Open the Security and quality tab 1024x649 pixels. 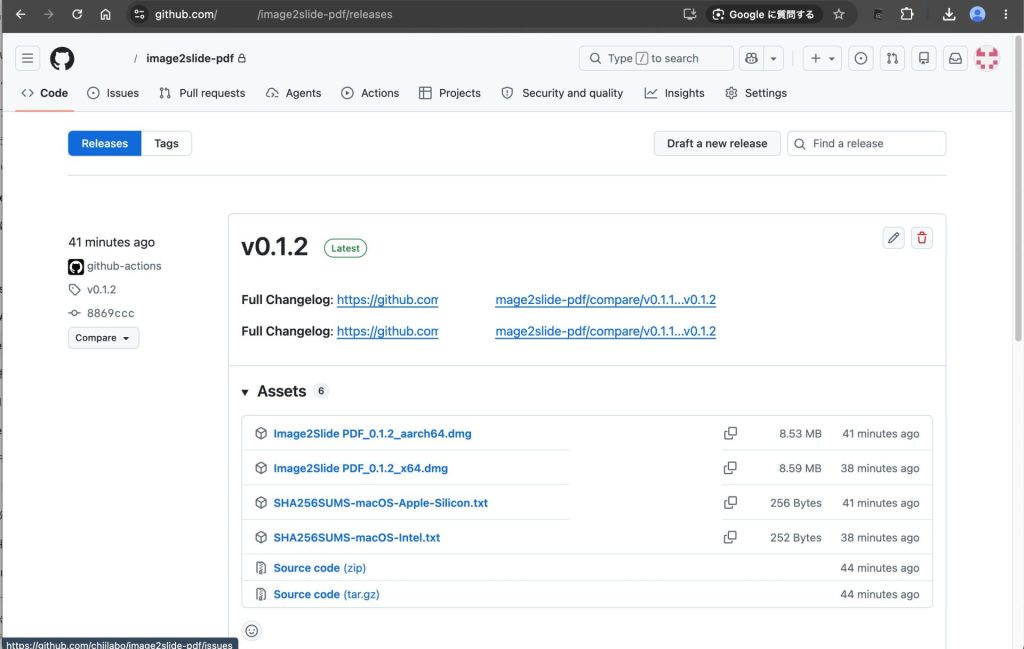coord(562,93)
